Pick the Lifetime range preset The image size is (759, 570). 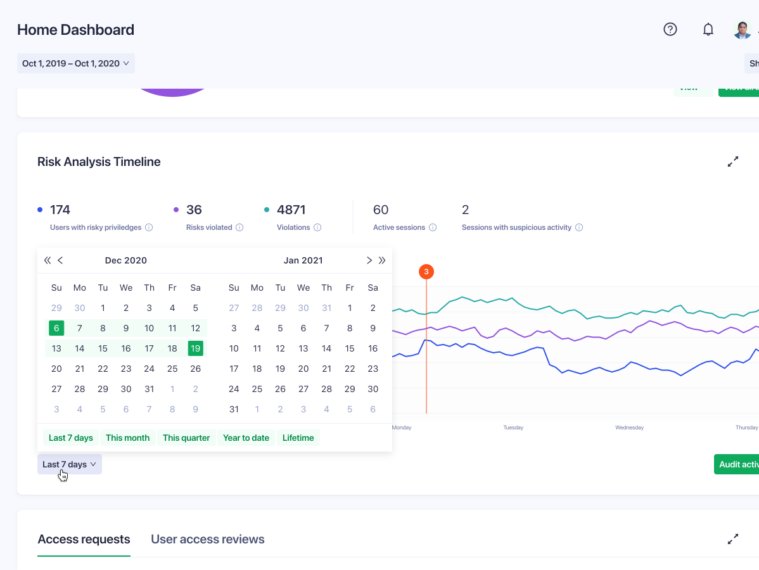[298, 438]
